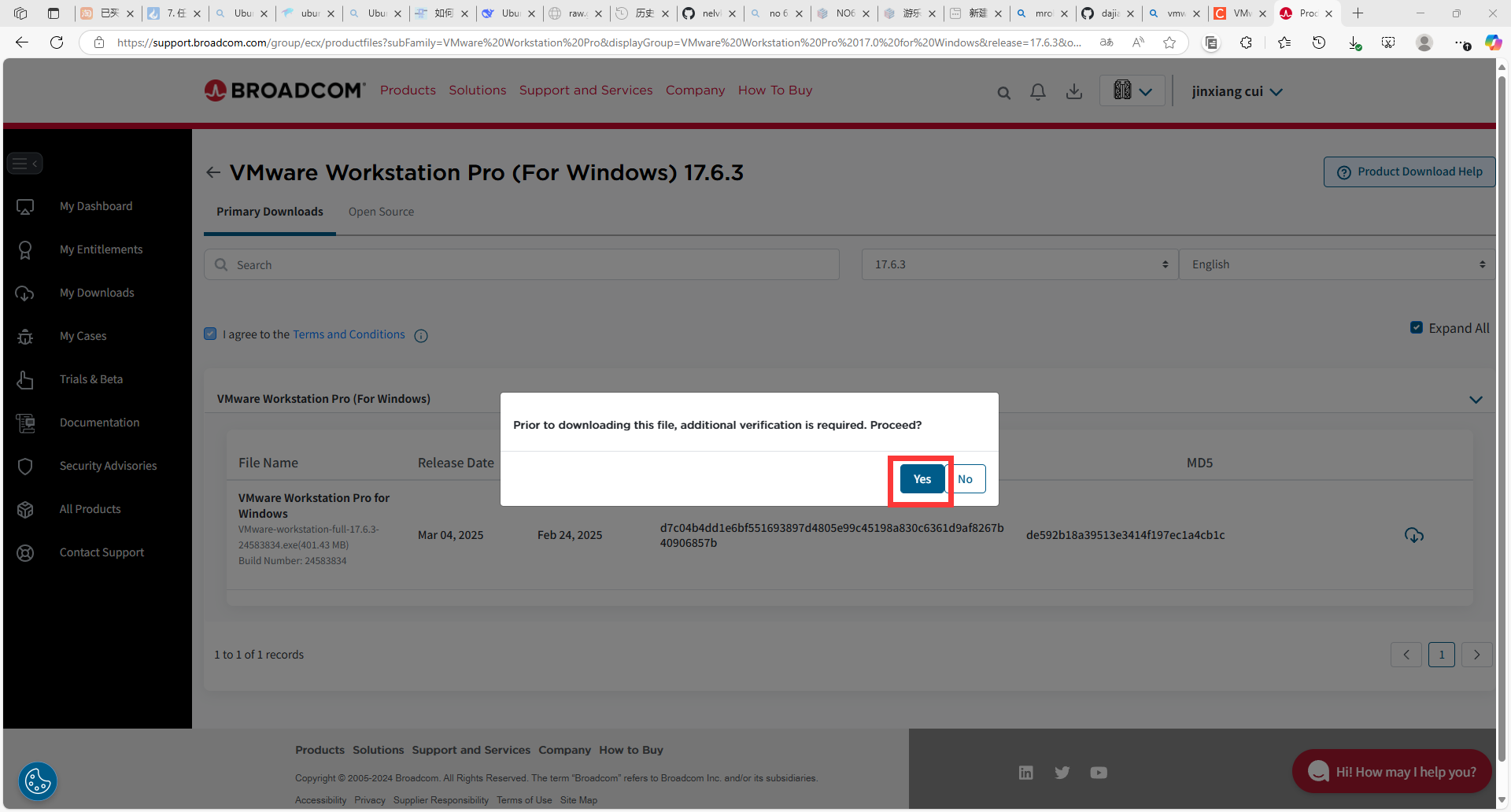This screenshot has width=1511, height=812.
Task: Click No in the verification dialog
Action: [966, 479]
